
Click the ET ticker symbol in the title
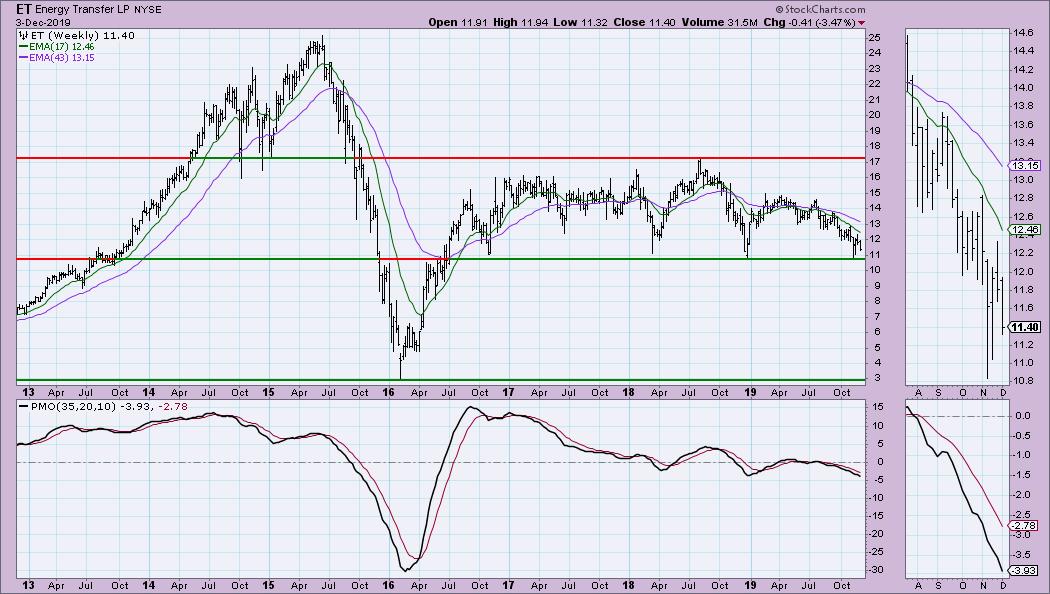coord(24,9)
